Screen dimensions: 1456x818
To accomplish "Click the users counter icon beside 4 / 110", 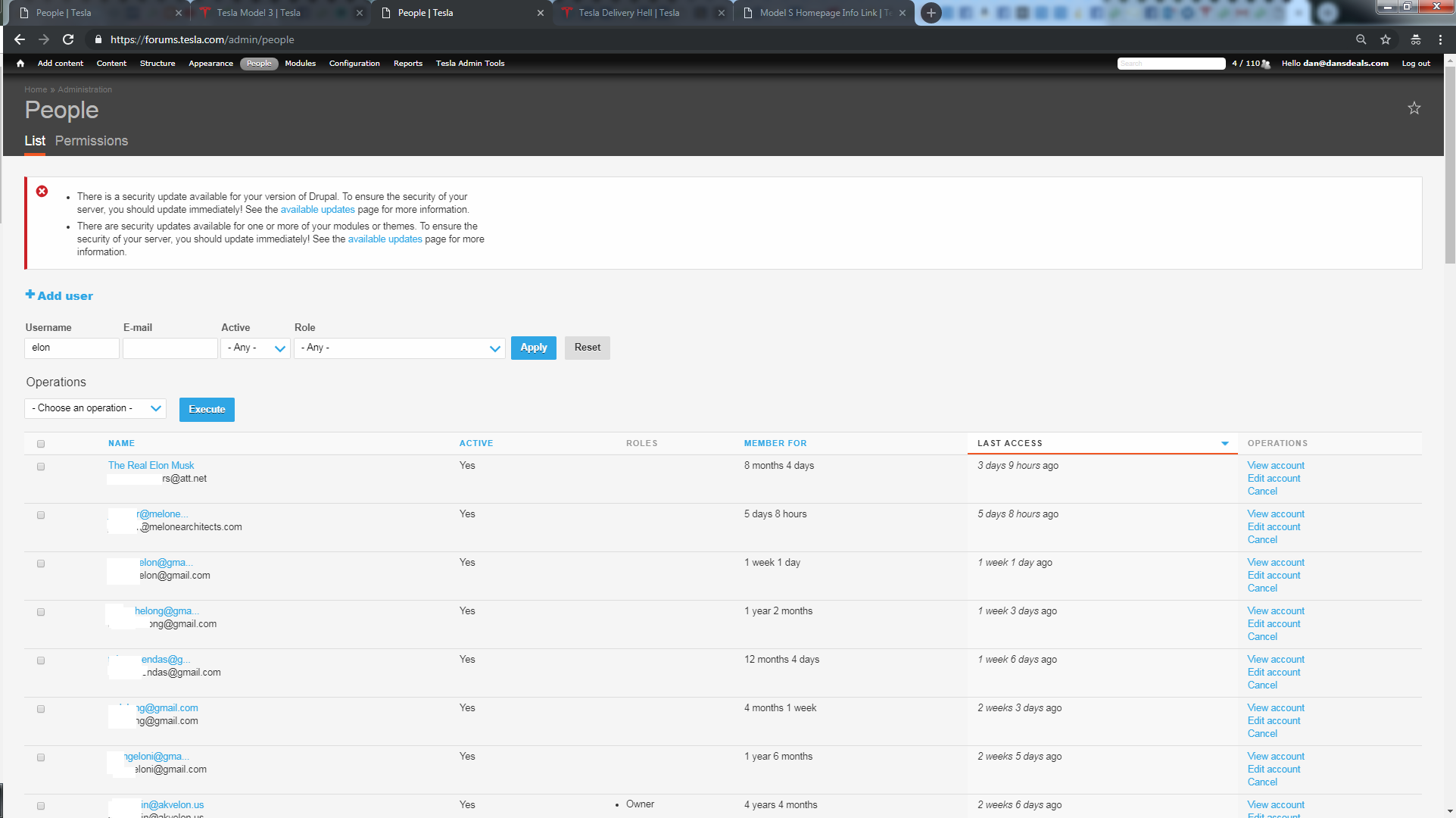I will coord(1266,64).
